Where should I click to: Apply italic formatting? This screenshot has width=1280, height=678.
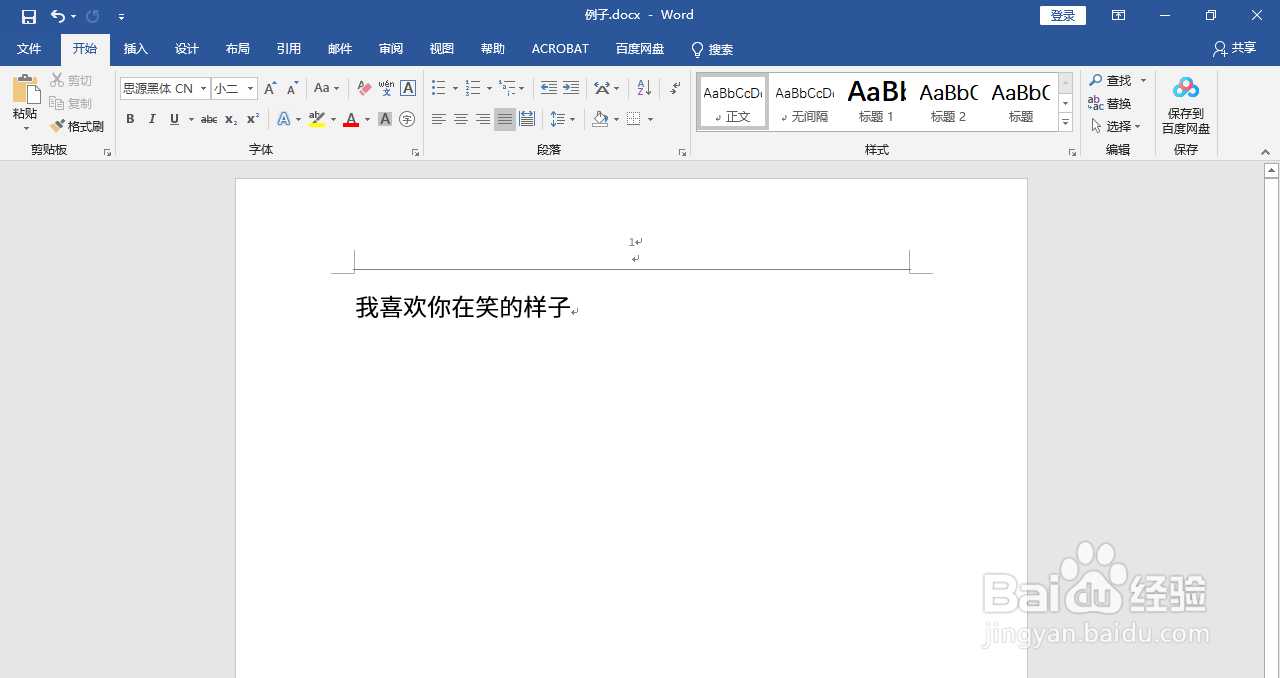tap(152, 119)
